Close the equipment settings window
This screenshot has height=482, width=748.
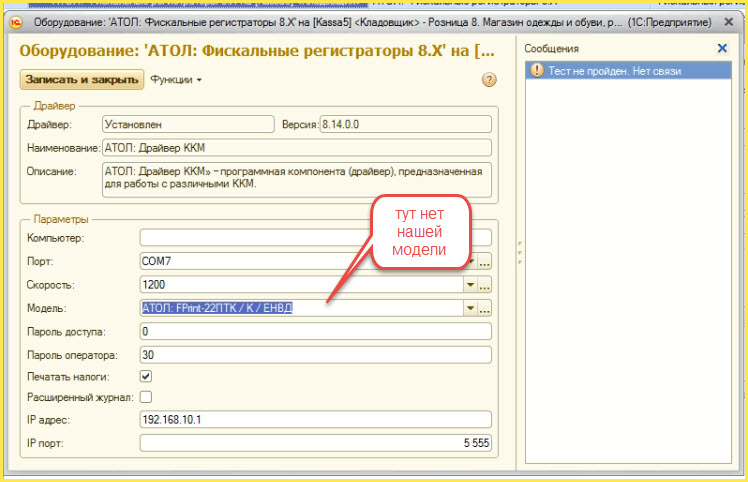(x=728, y=22)
